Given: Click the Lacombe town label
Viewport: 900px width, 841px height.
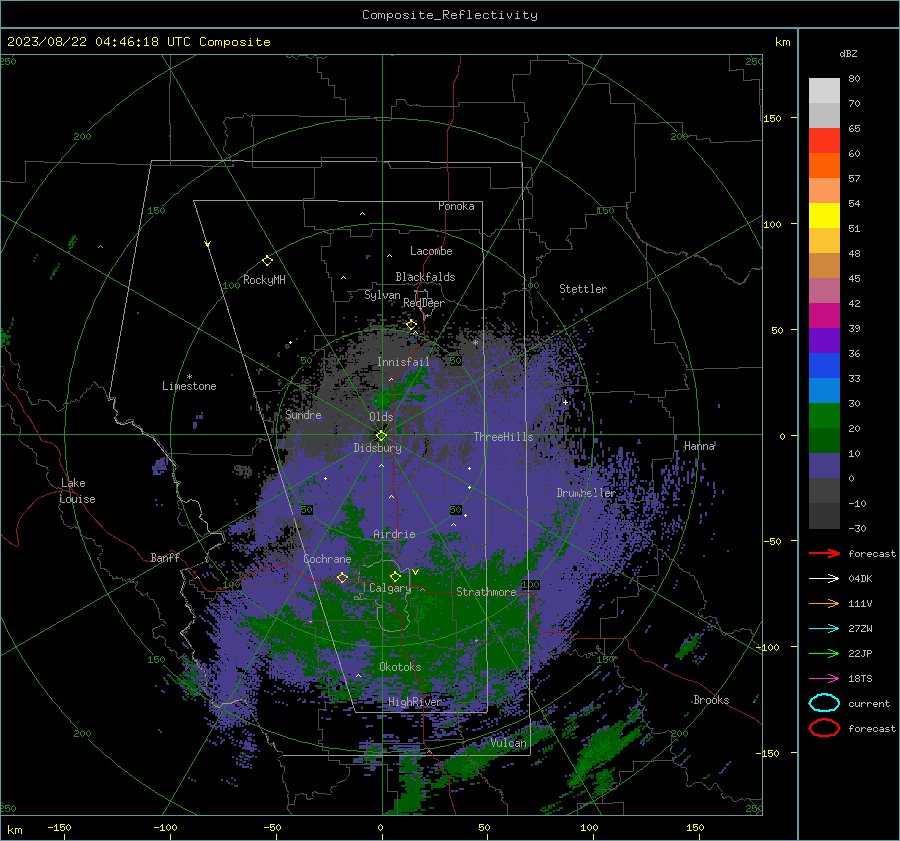Looking at the screenshot, I should click(431, 251).
